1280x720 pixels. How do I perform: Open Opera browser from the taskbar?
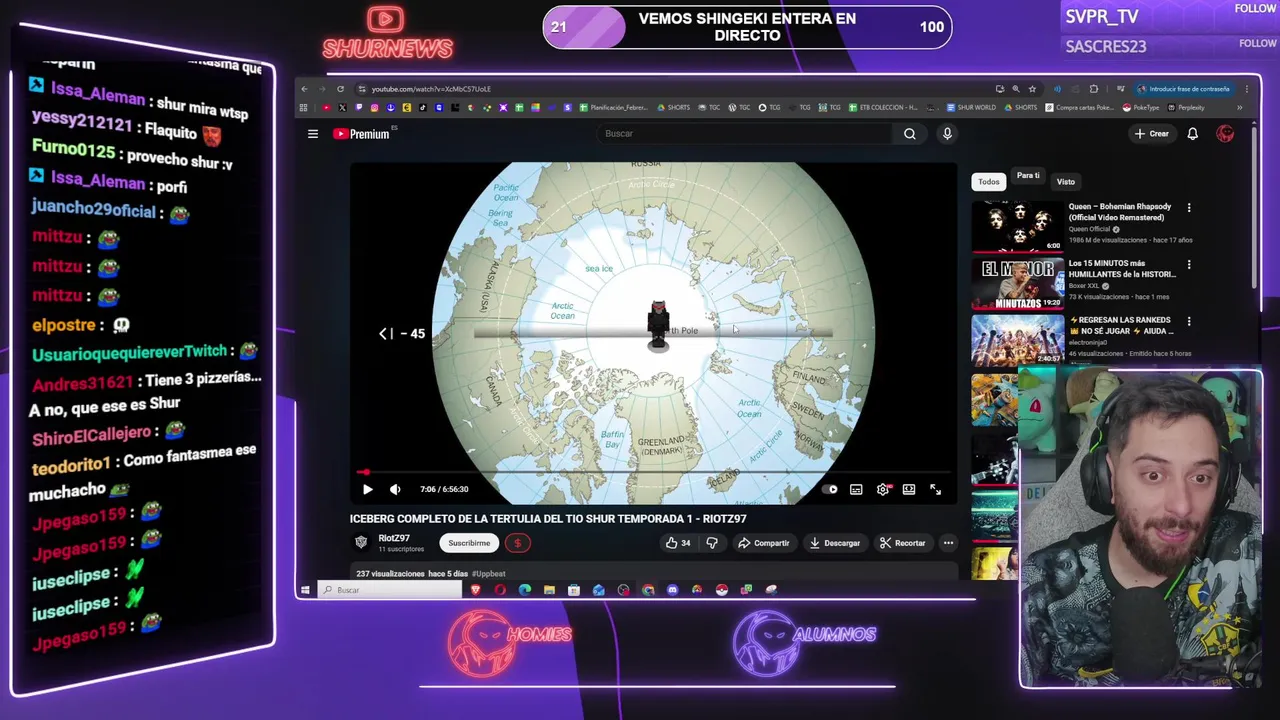500,590
